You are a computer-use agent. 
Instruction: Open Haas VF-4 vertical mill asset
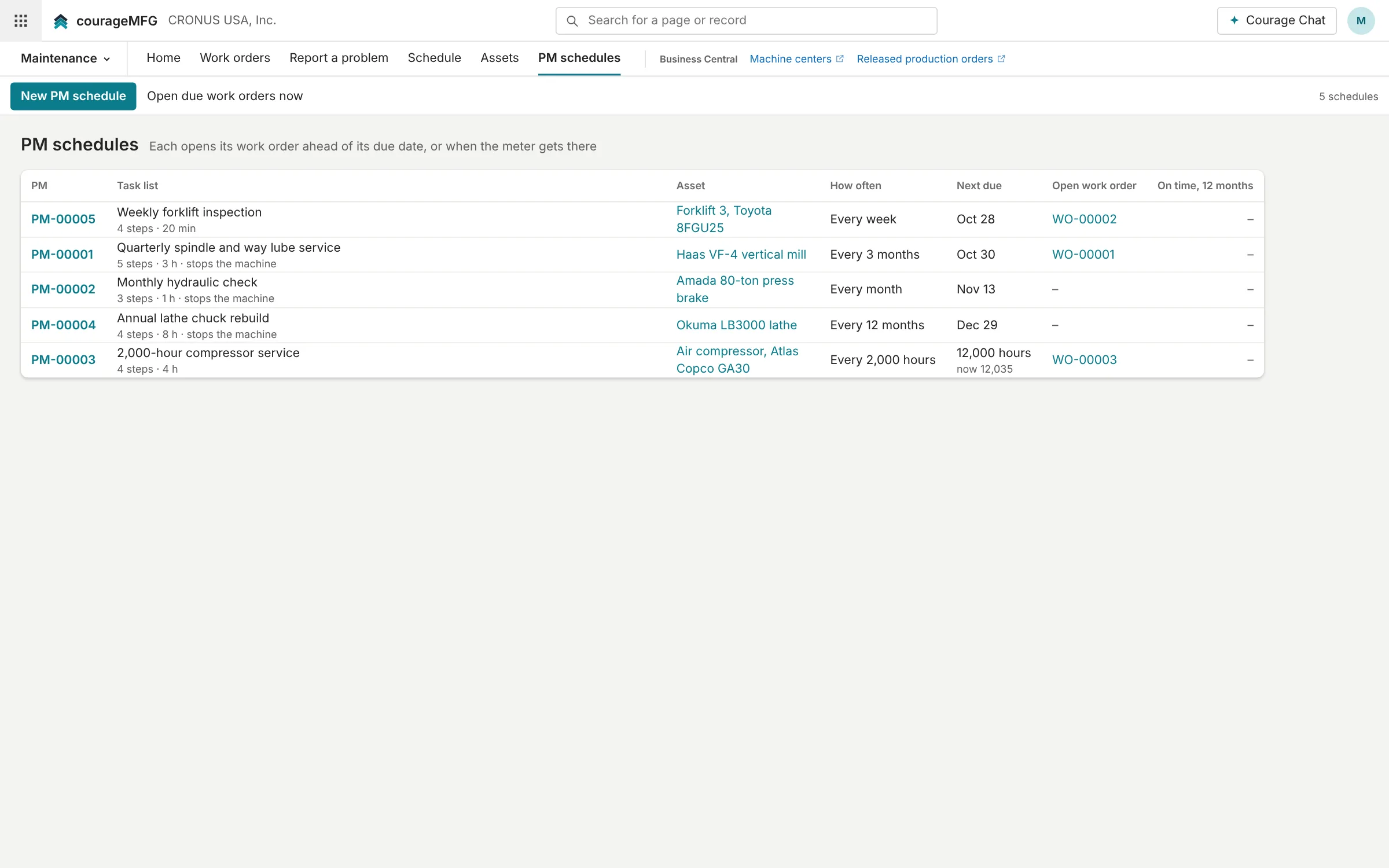coord(741,255)
